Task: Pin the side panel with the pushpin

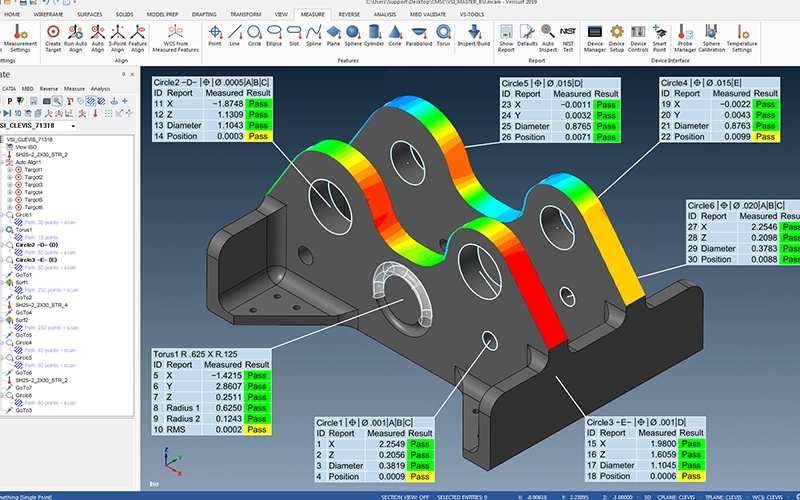Action: (x=123, y=74)
